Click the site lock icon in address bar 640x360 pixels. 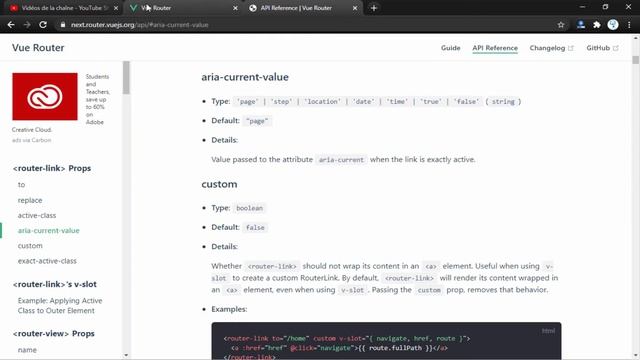[62, 25]
